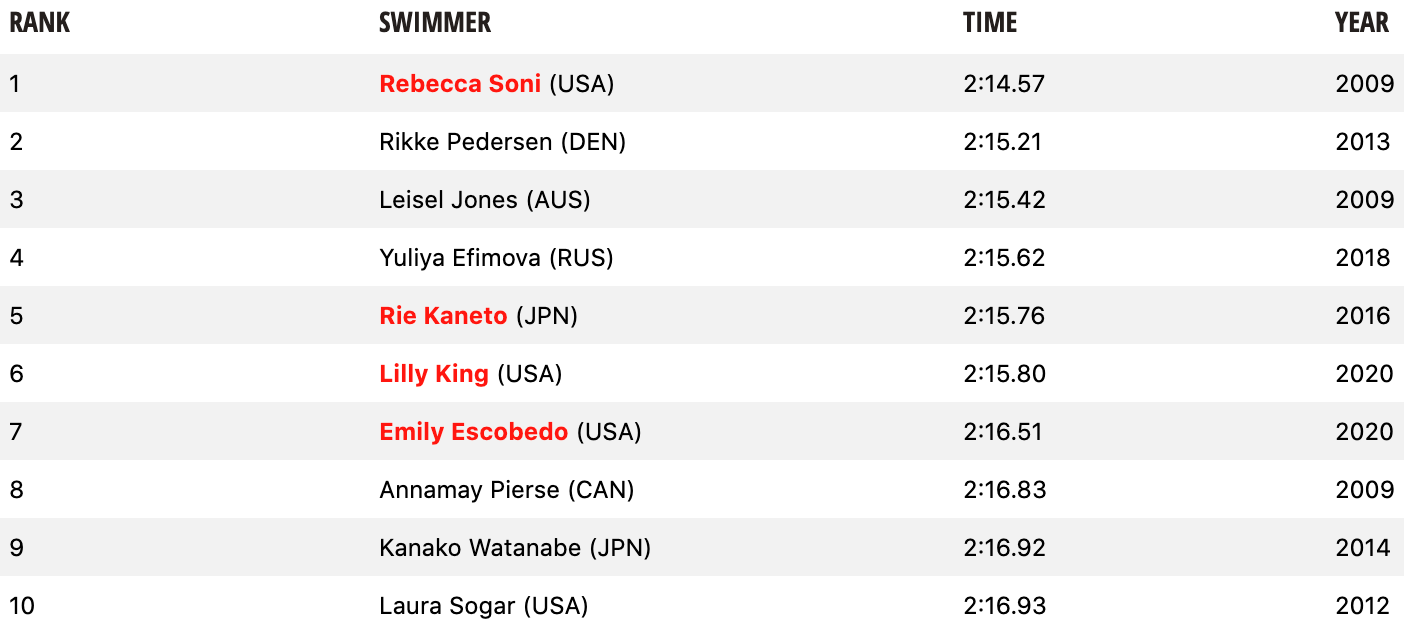Click the RANK column header
Viewport: 1404px width, 626px height.
(40, 23)
